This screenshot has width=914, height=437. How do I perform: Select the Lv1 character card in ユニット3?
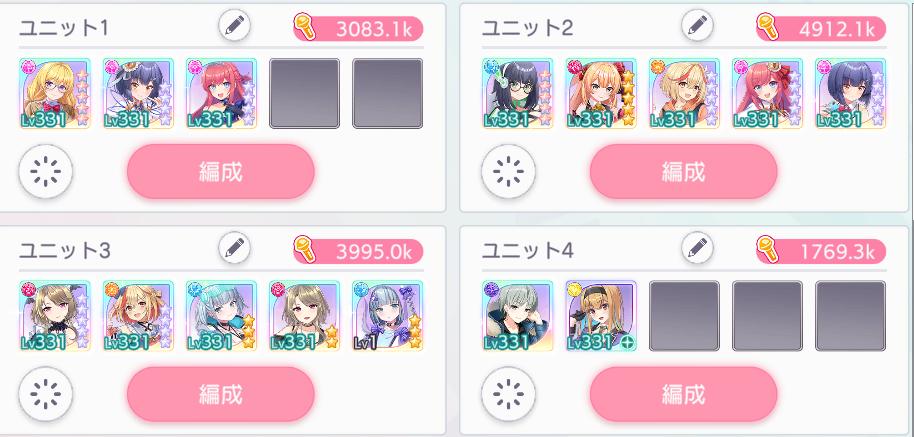[388, 316]
